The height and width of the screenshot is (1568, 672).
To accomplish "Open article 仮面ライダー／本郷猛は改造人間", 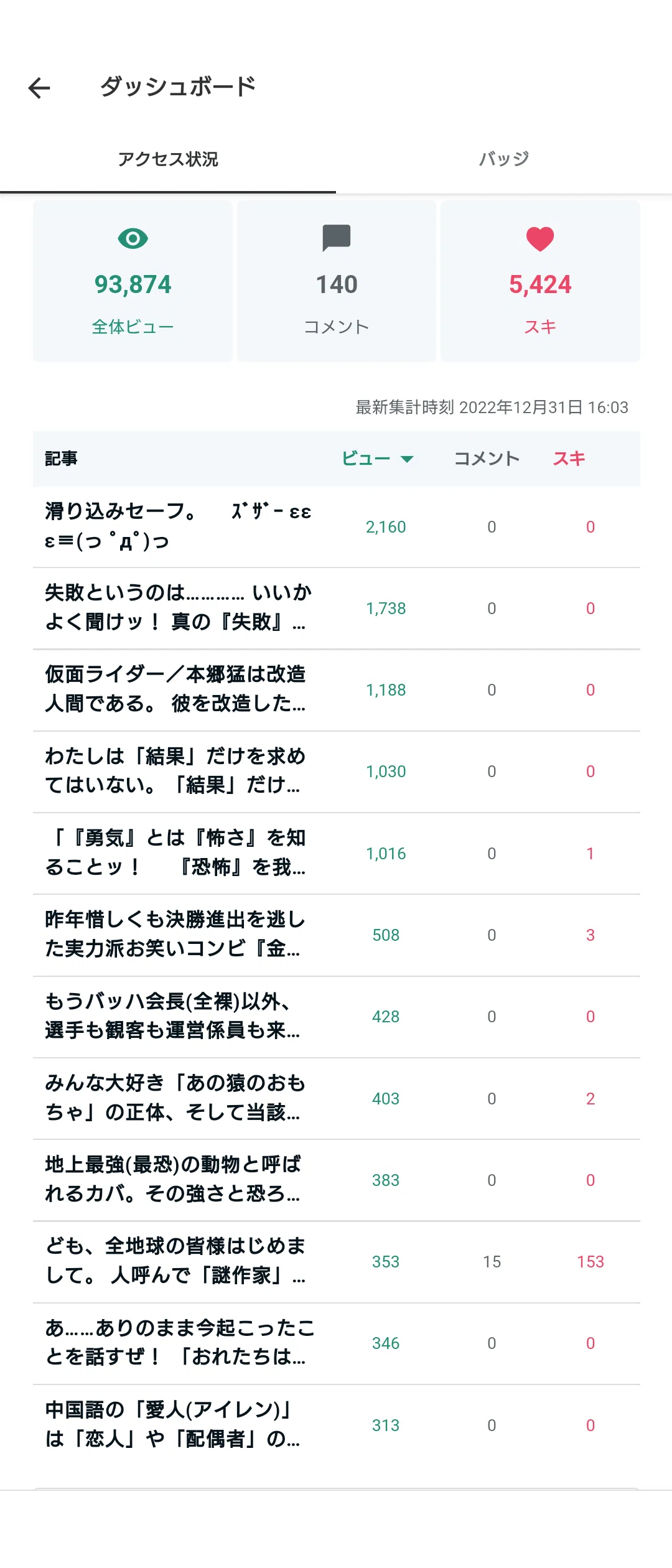I will pyautogui.click(x=336, y=689).
